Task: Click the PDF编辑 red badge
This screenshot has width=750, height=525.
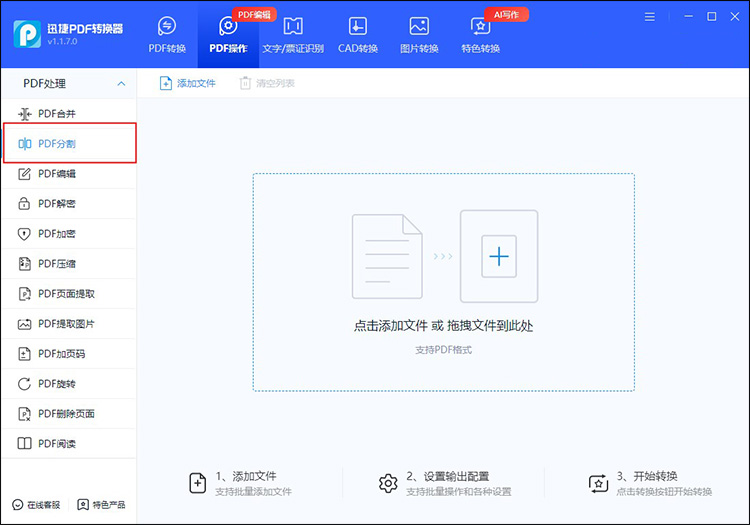Action: (254, 15)
